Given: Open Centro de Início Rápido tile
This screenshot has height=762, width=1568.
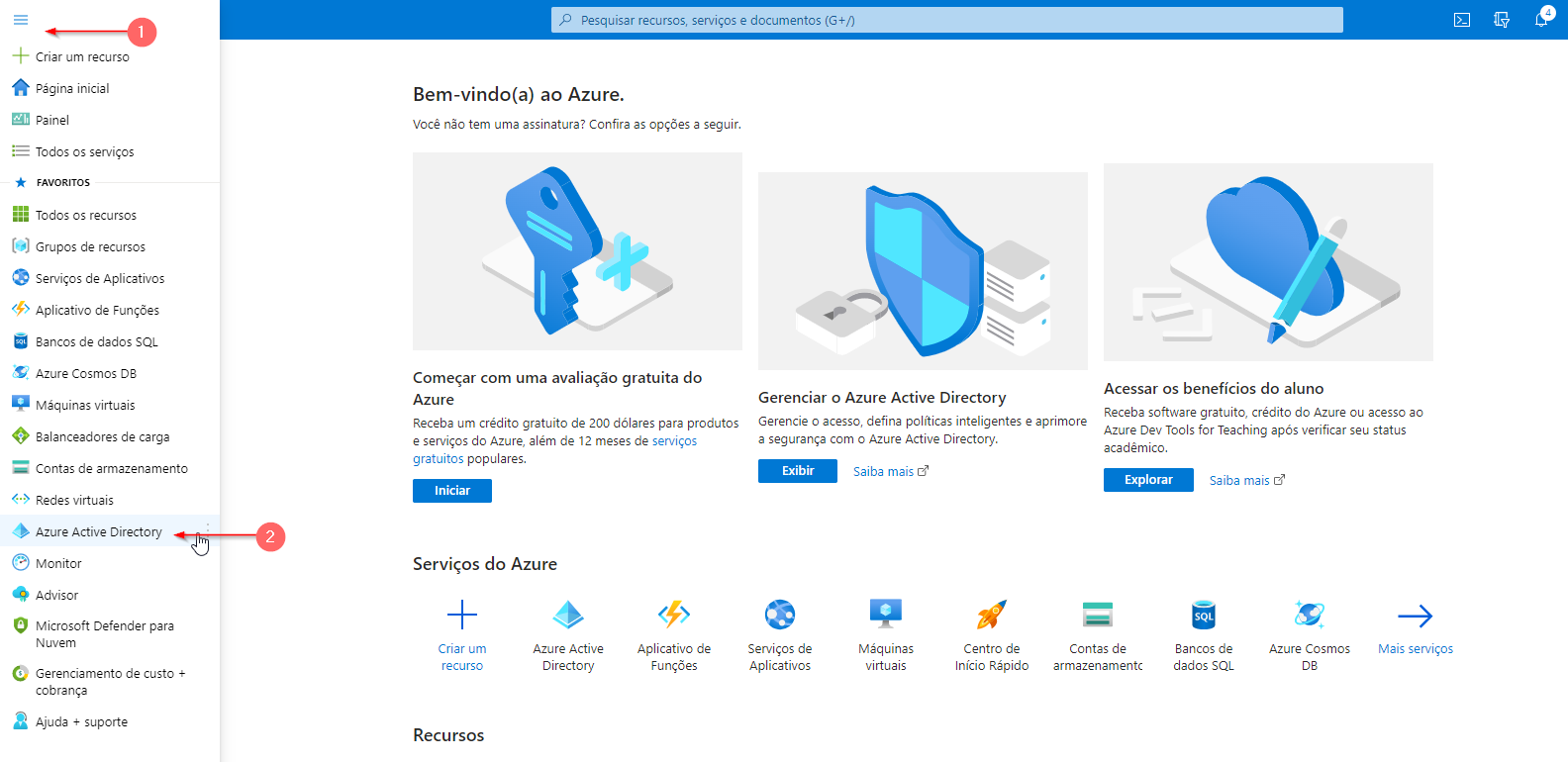Looking at the screenshot, I should [992, 633].
